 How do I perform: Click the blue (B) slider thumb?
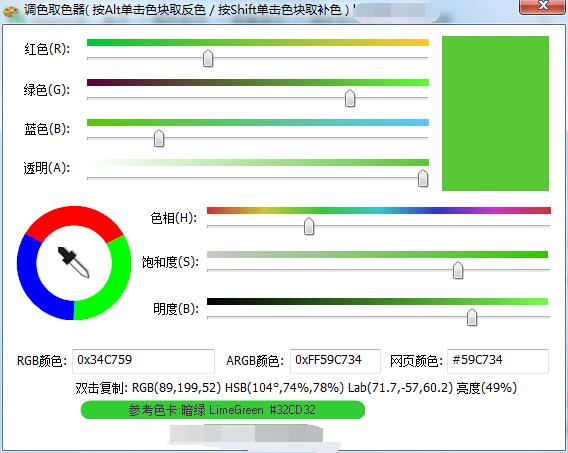[159, 138]
